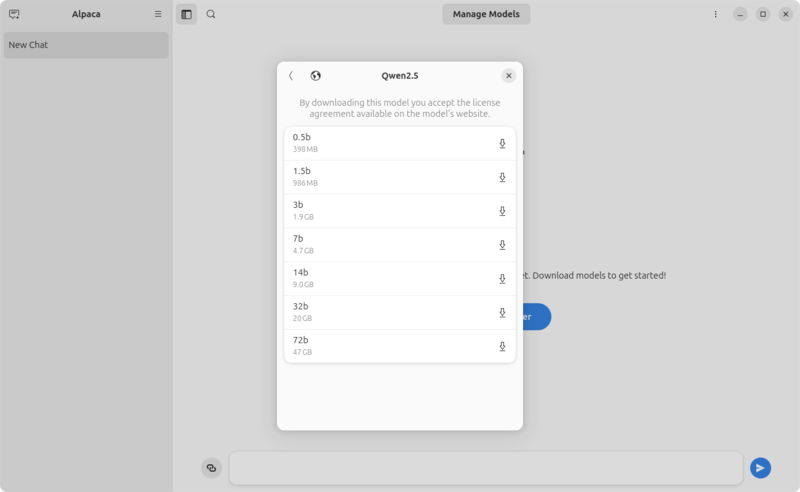Select the New Chat entry
This screenshot has height=492, width=800.
pos(86,45)
